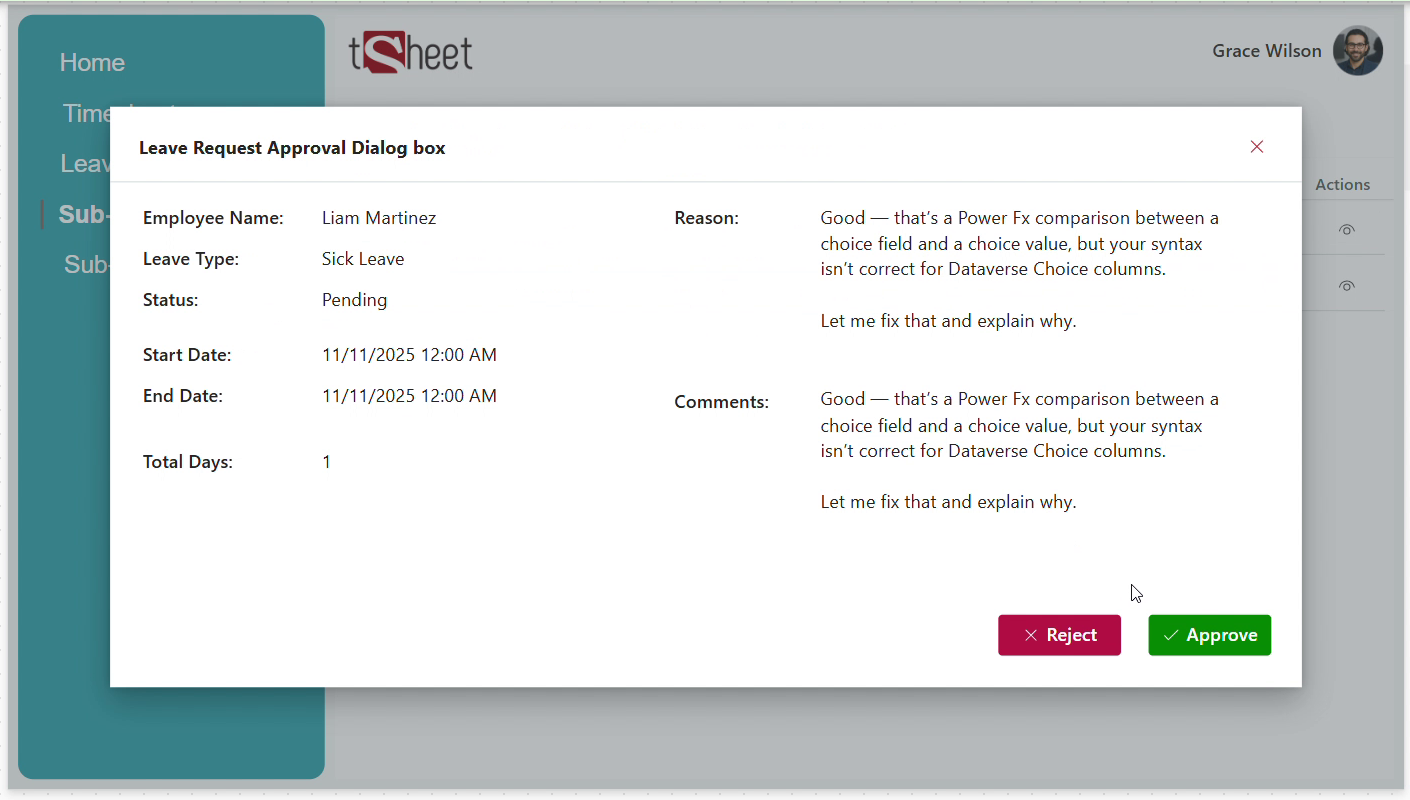Open the Timesheet sidebar item
1410x800 pixels.
(x=85, y=112)
